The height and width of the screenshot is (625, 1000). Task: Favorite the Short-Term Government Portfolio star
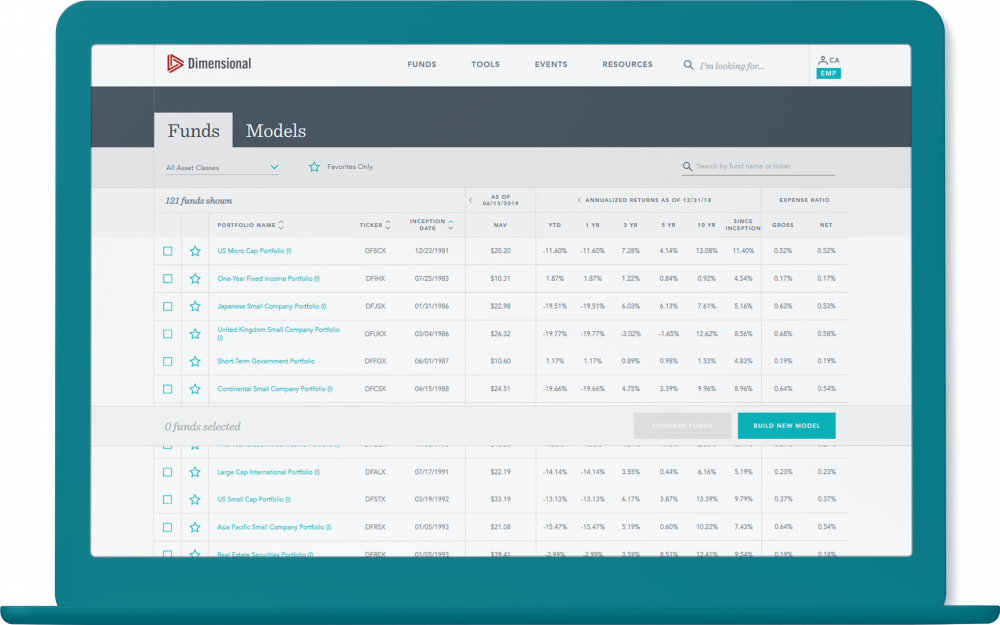[195, 362]
